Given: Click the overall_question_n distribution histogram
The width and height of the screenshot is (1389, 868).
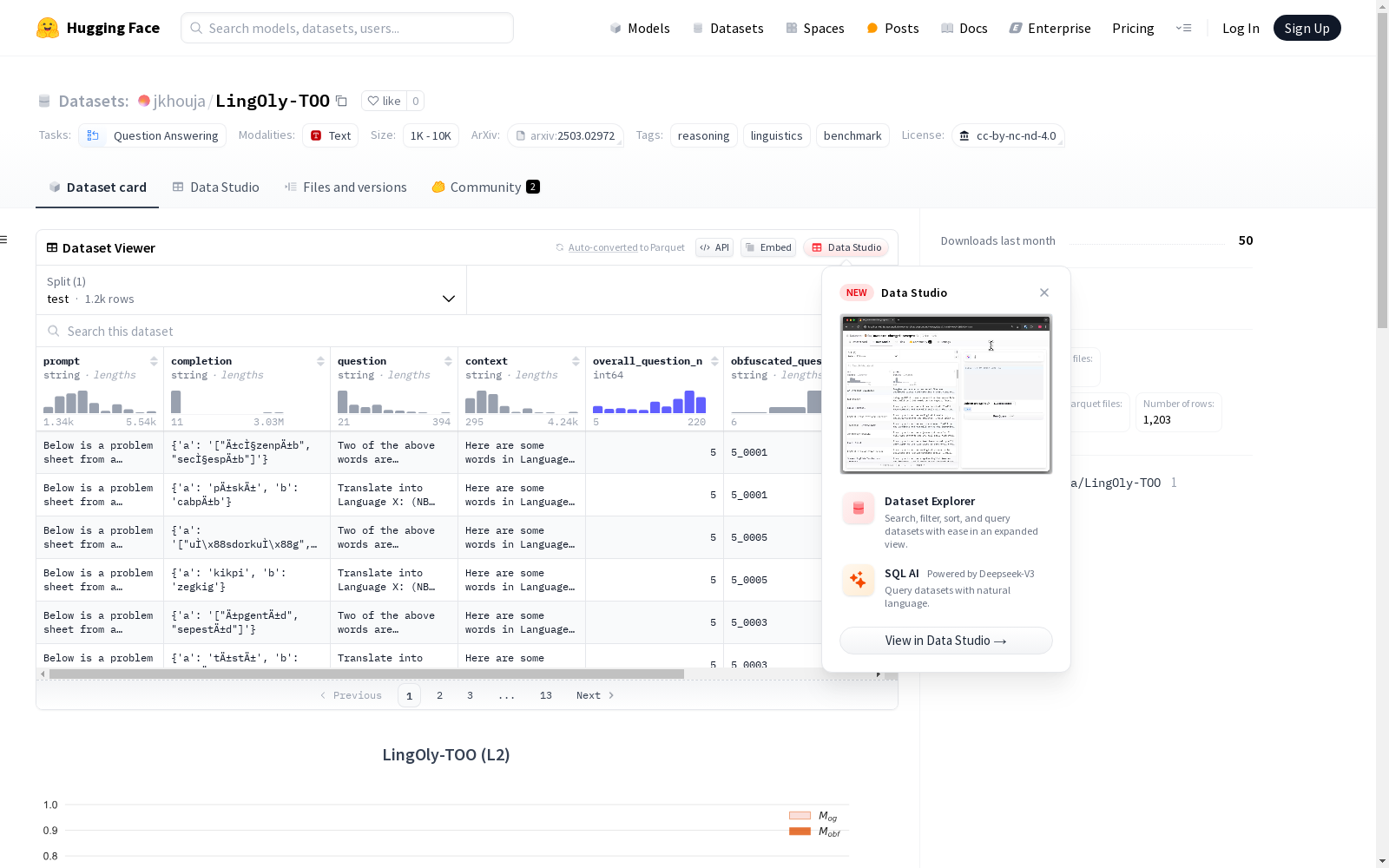Looking at the screenshot, I should [649, 401].
